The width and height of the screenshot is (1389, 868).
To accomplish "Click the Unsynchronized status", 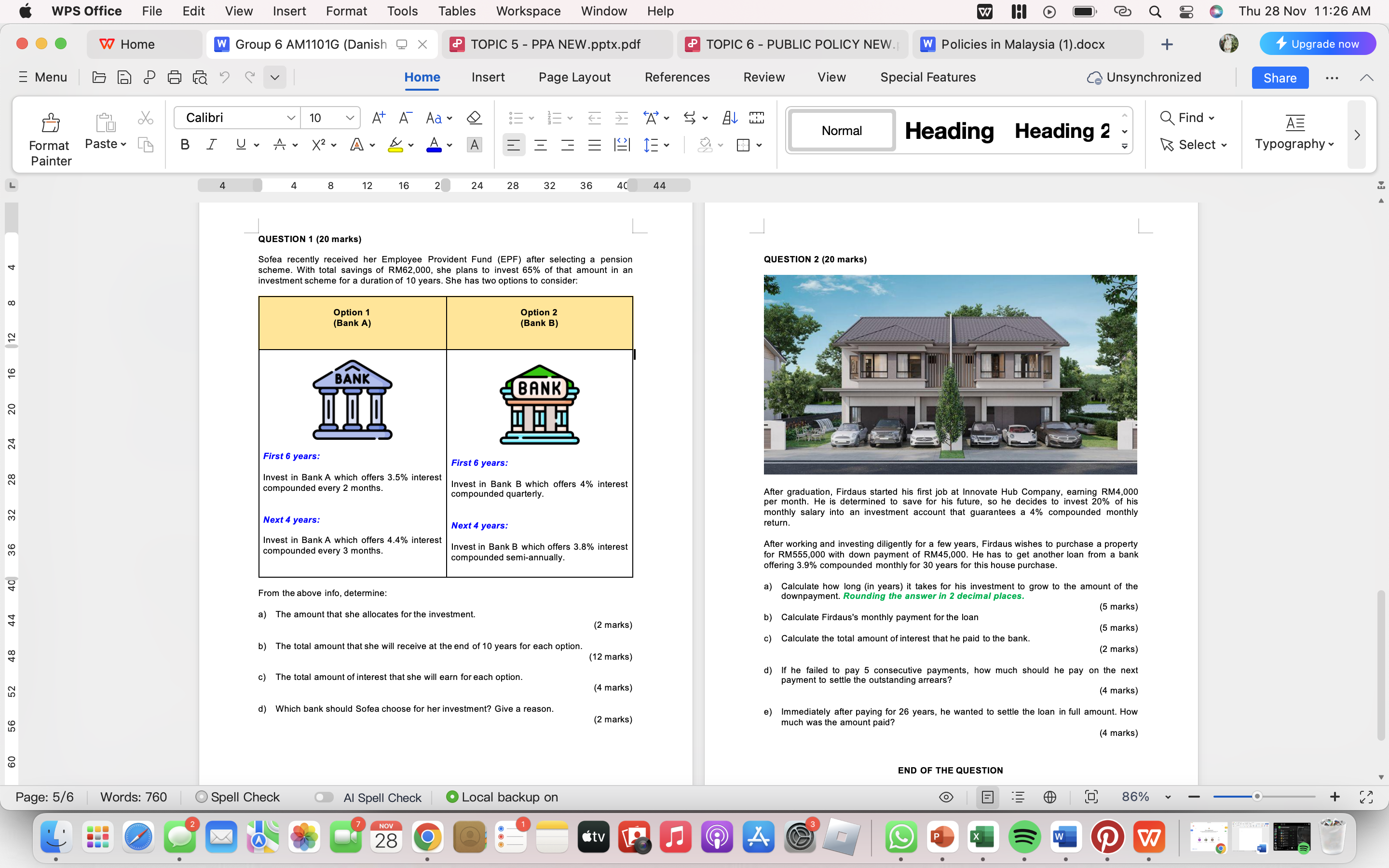I will 1144,77.
